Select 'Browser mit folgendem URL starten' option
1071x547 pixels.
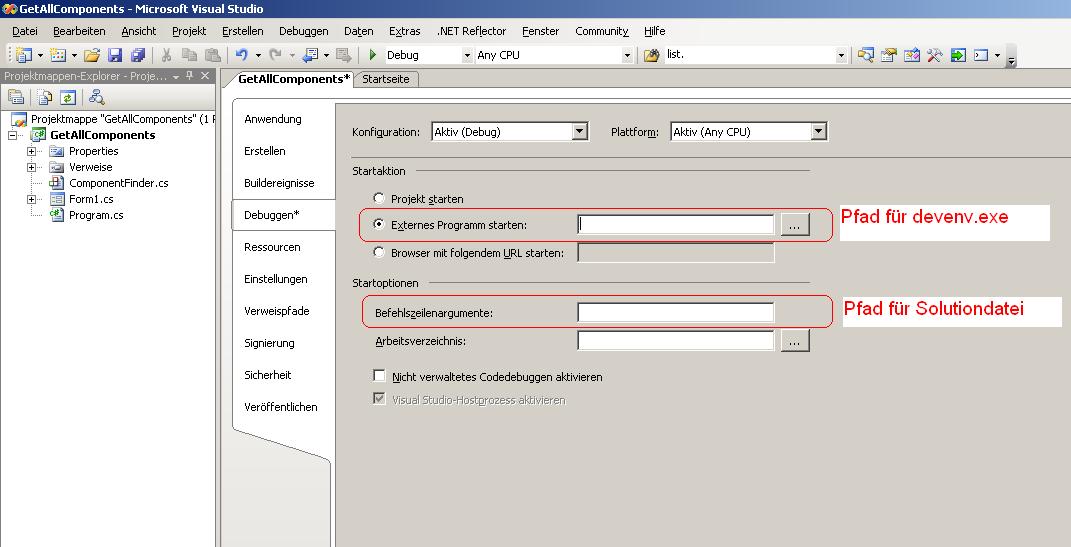click(x=379, y=252)
